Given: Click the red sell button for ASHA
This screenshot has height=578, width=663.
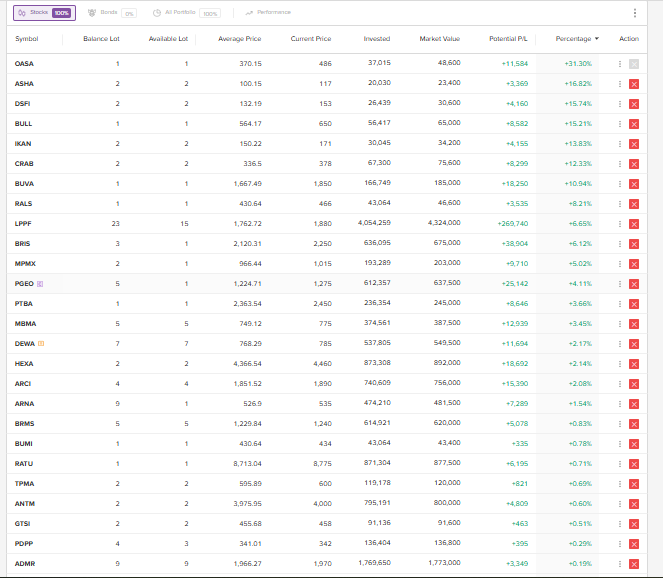Looking at the screenshot, I should point(634,84).
